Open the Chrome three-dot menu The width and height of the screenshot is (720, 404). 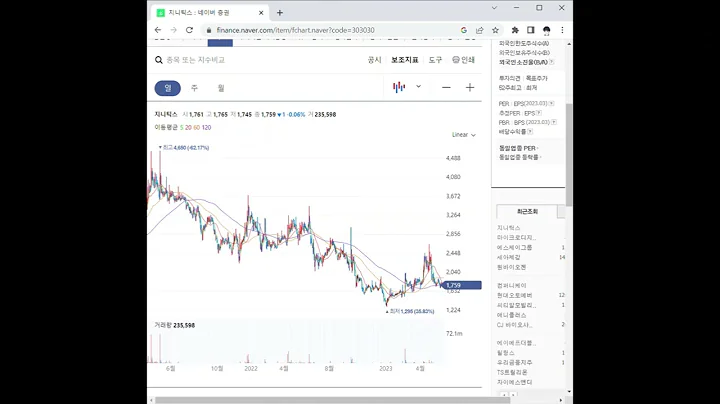click(x=562, y=30)
